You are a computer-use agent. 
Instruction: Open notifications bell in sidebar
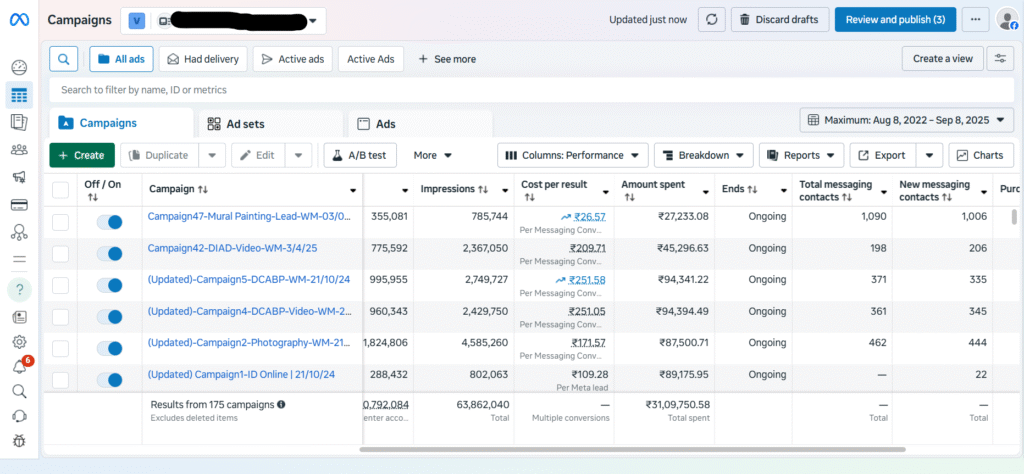19,367
